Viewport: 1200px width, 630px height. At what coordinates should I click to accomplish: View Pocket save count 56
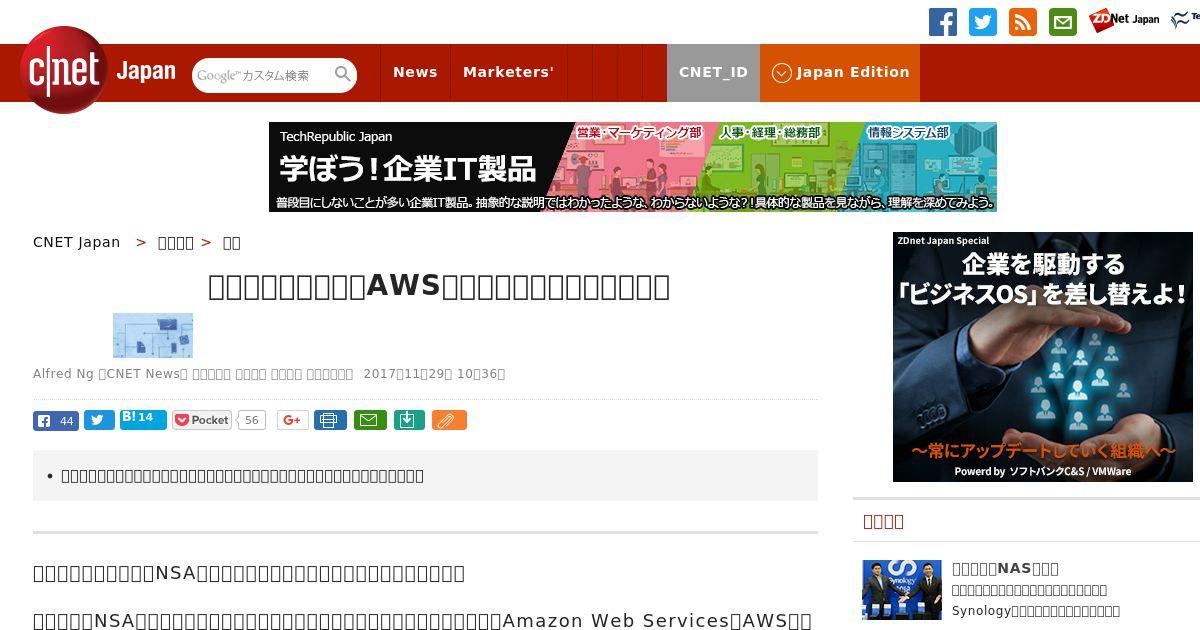252,420
